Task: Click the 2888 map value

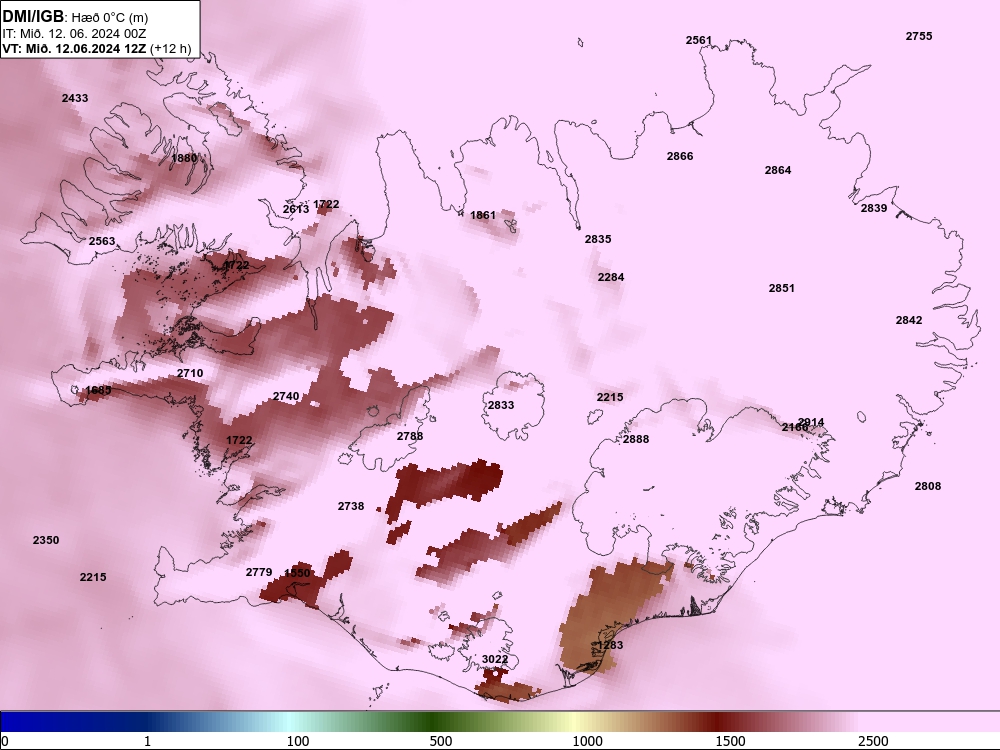Action: (x=636, y=439)
